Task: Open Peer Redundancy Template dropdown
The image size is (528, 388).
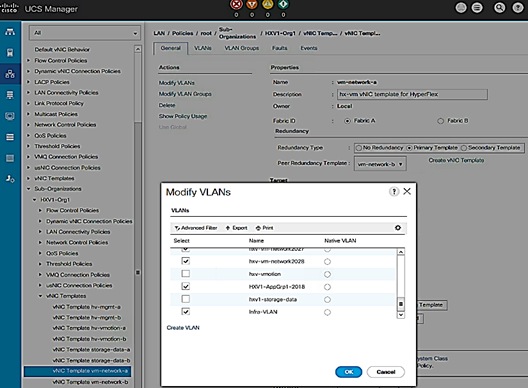Action: coord(380,164)
